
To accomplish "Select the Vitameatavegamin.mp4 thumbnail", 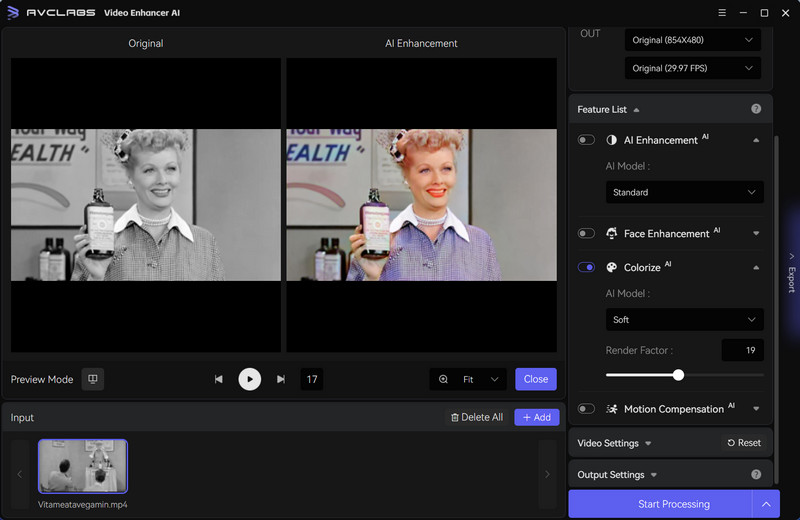I will point(83,466).
